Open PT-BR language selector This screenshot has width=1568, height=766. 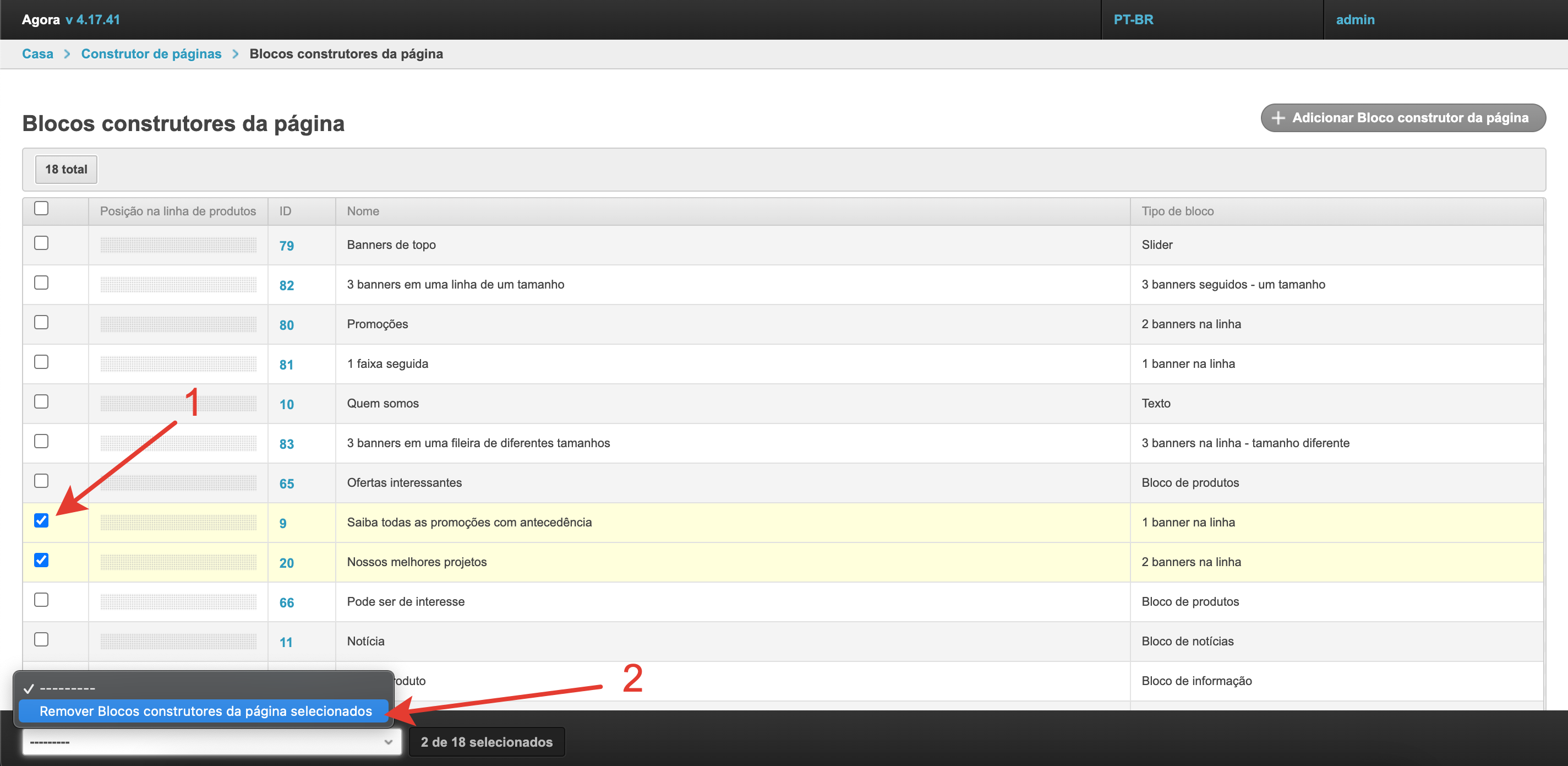[x=1133, y=19]
